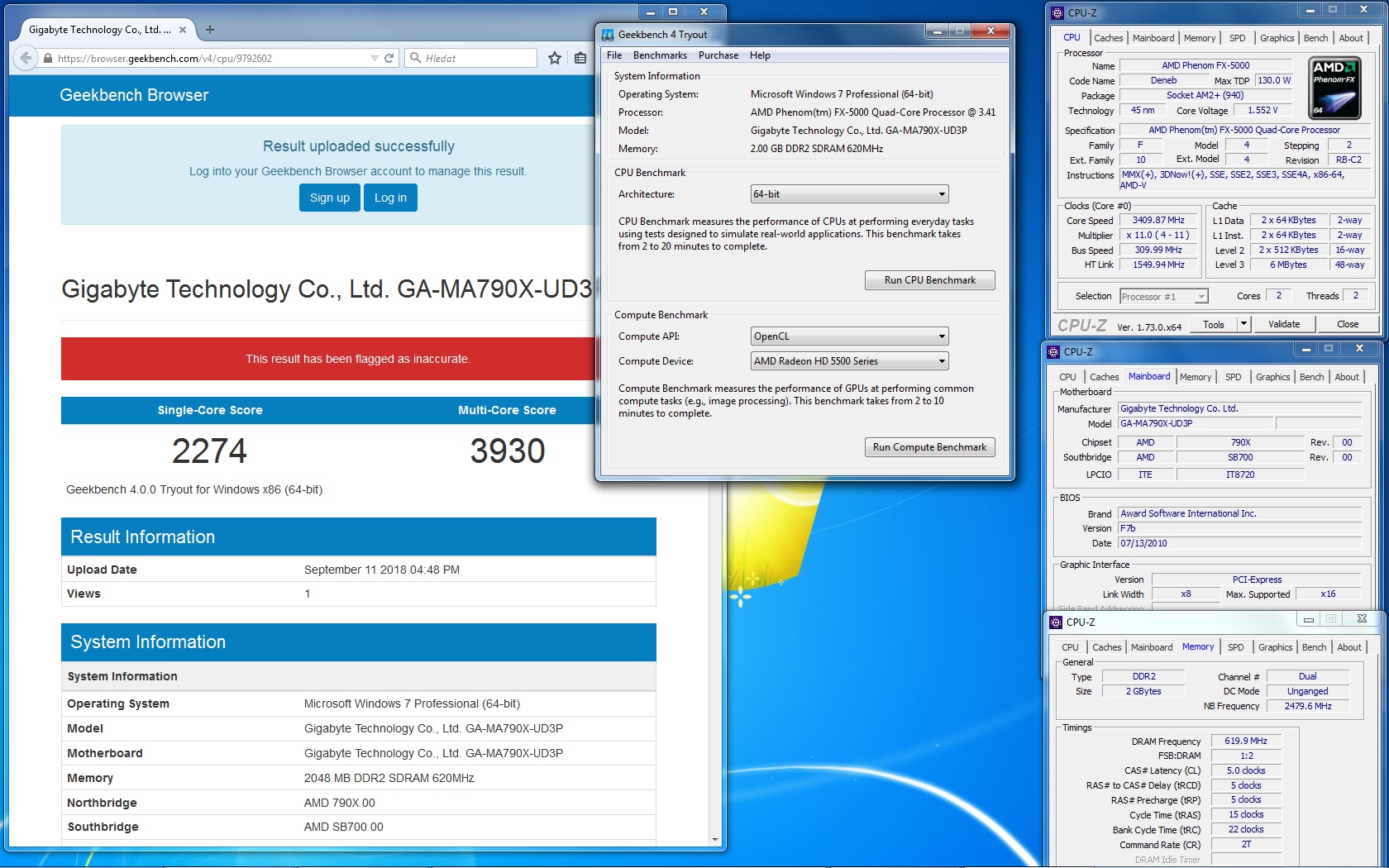Click the browser URL address field
Image resolution: width=1389 pixels, height=868 pixels.
(x=207, y=58)
